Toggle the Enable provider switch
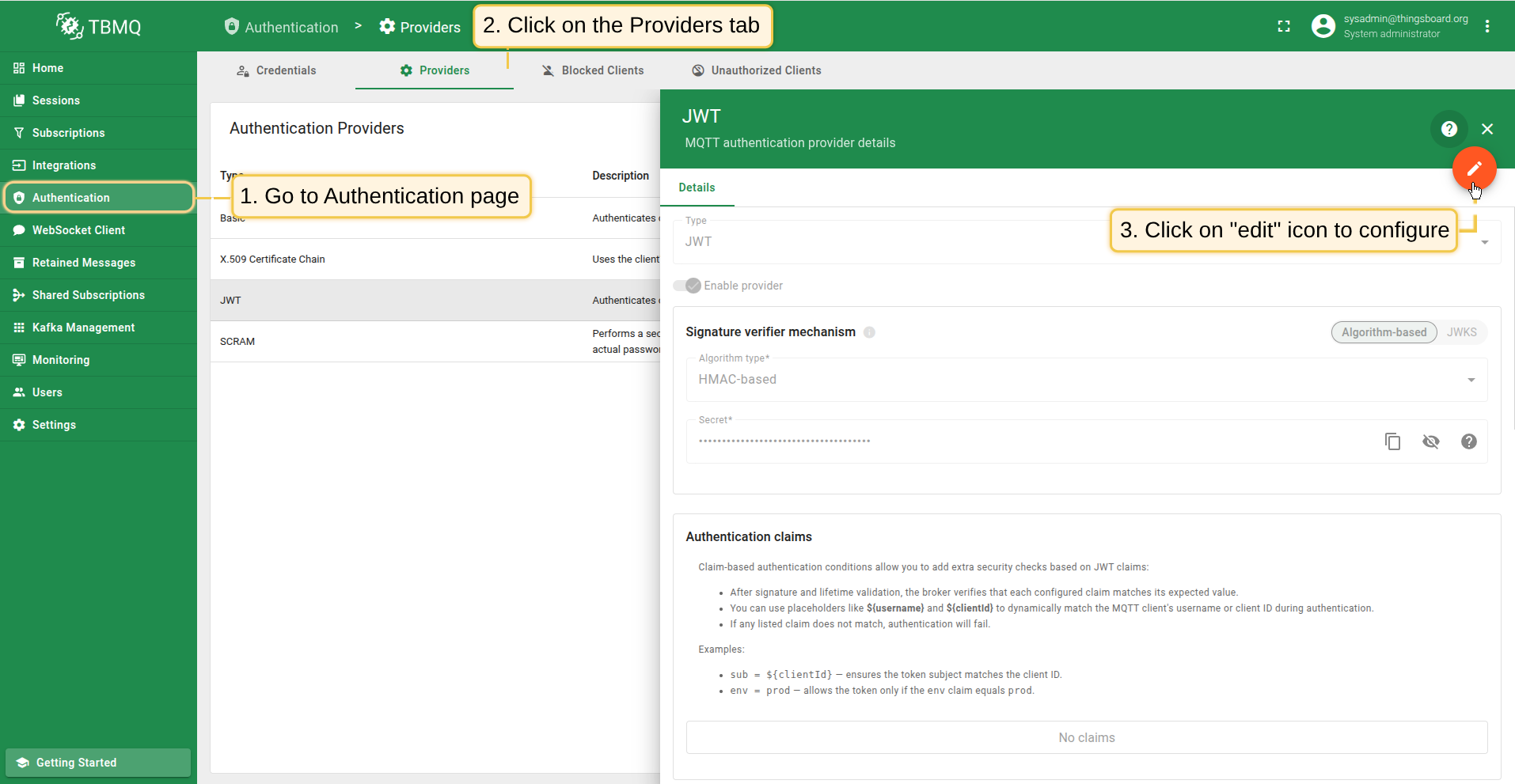The height and width of the screenshot is (784, 1515). [x=687, y=286]
